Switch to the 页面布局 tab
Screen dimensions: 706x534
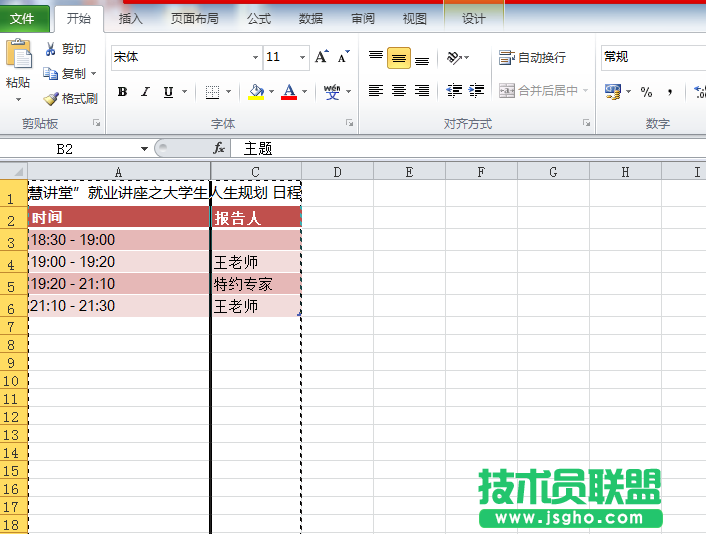(x=195, y=18)
